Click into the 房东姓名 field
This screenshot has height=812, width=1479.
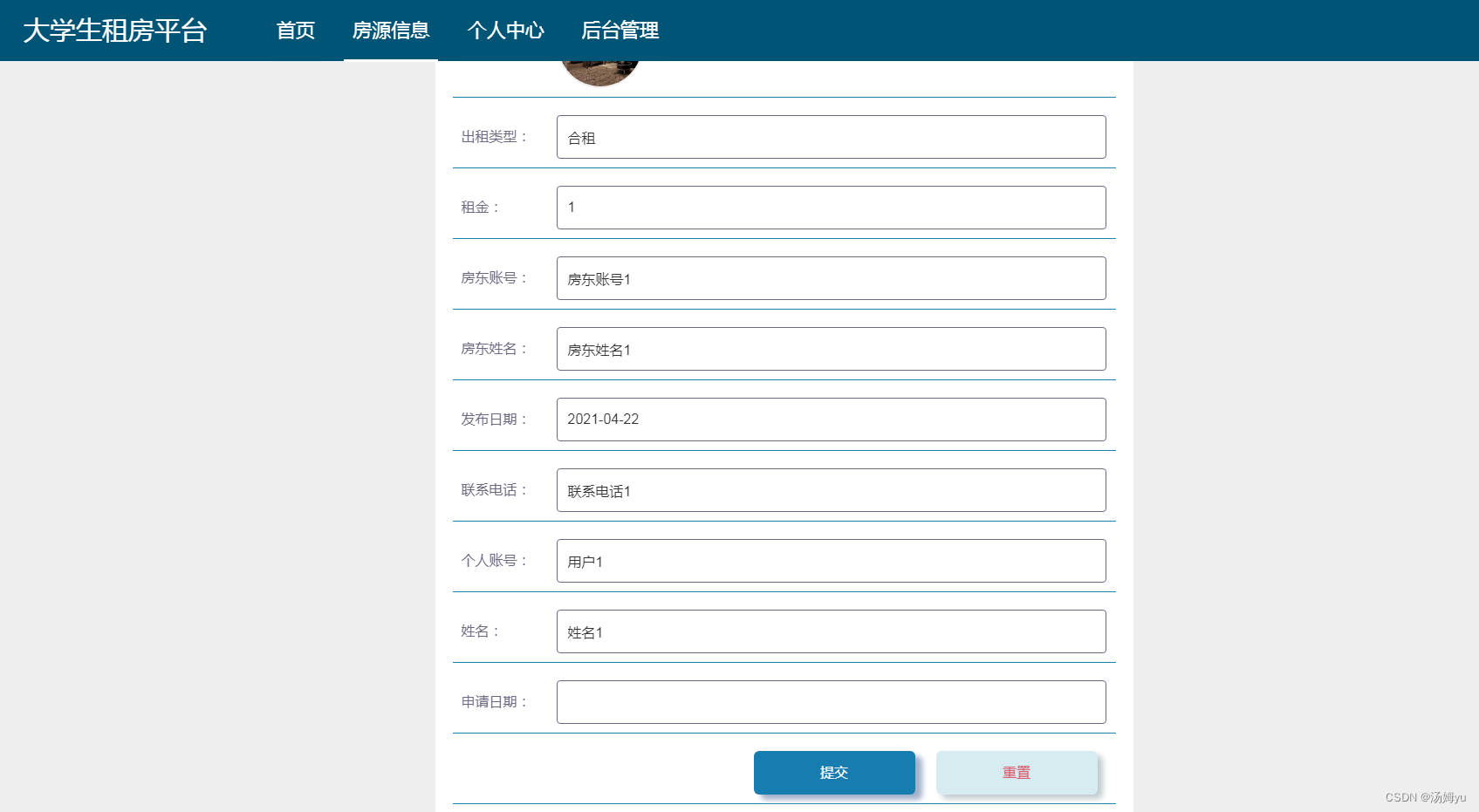coord(832,349)
